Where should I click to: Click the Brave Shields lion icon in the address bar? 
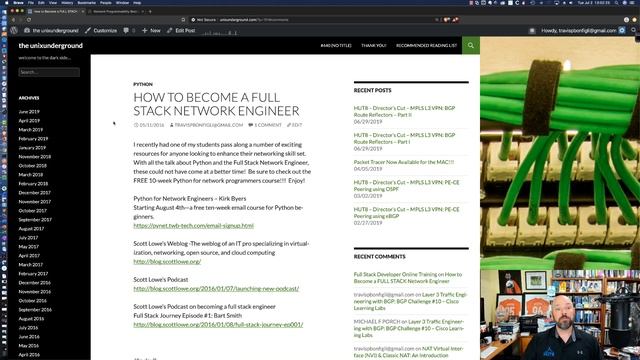[x=447, y=20]
